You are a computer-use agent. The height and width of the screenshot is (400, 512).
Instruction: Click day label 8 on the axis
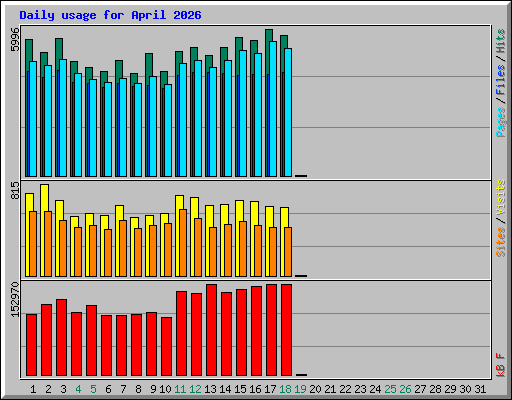tap(138, 389)
